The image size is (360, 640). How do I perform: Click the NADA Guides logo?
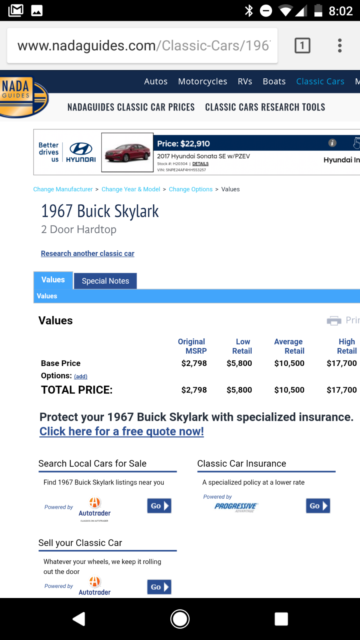pyautogui.click(x=24, y=96)
